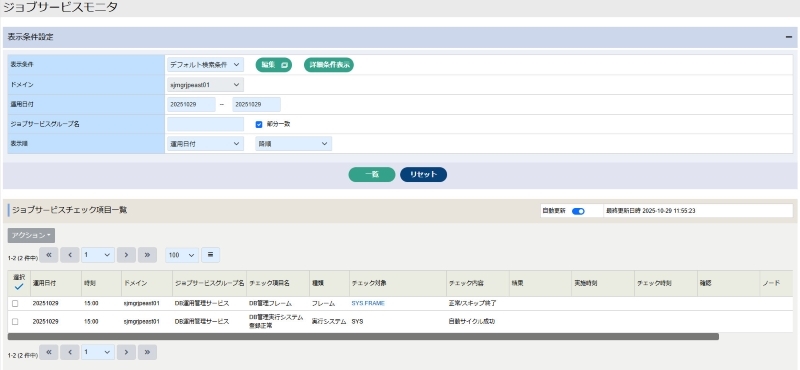The height and width of the screenshot is (370, 800).
Task: Click the ジョブサービスグループ名 input field
Action: tap(205, 124)
